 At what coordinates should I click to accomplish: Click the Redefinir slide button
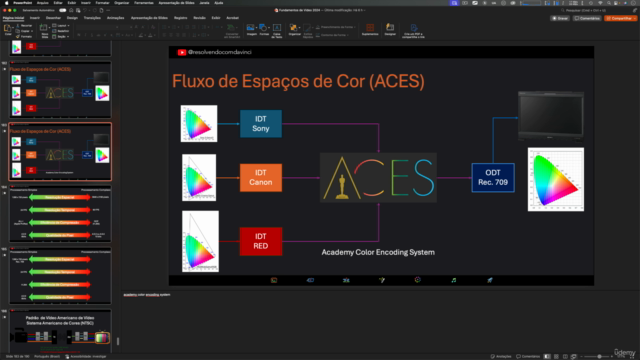61,31
